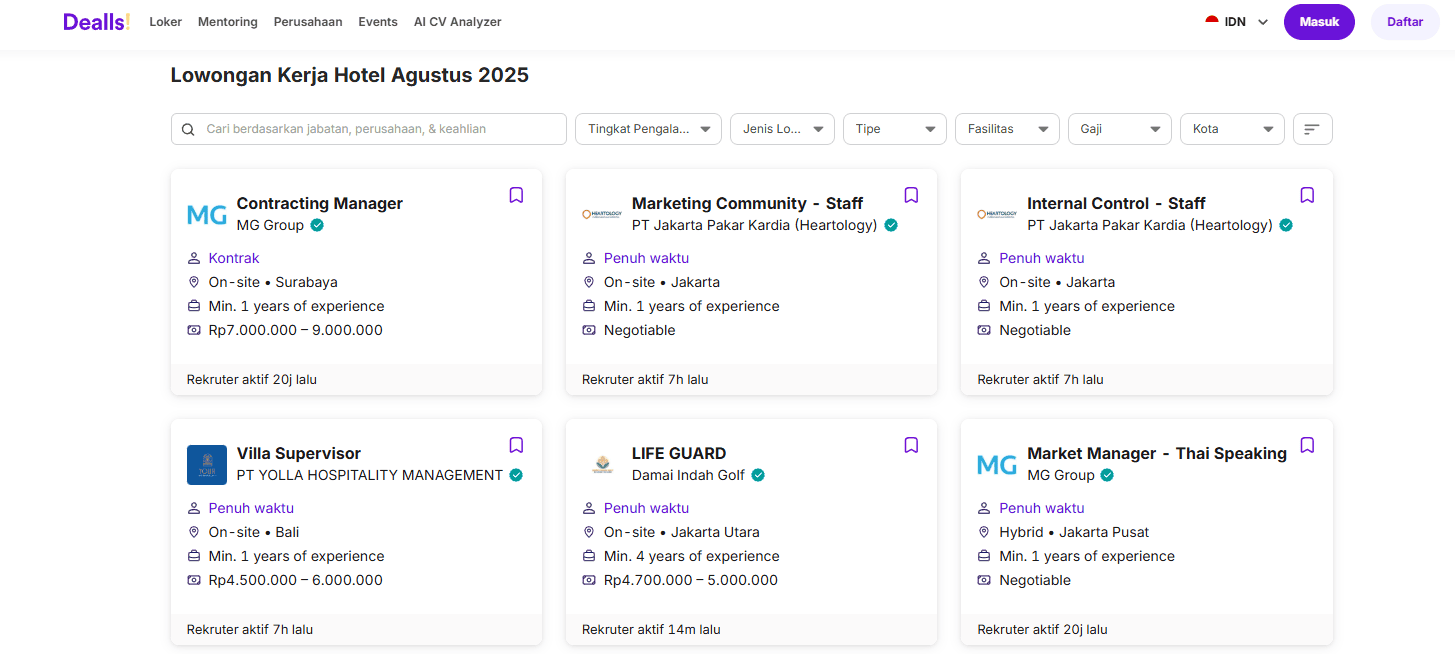Bookmark the Market Manager - Thai Speaking job
The width and height of the screenshot is (1455, 654).
click(1307, 445)
